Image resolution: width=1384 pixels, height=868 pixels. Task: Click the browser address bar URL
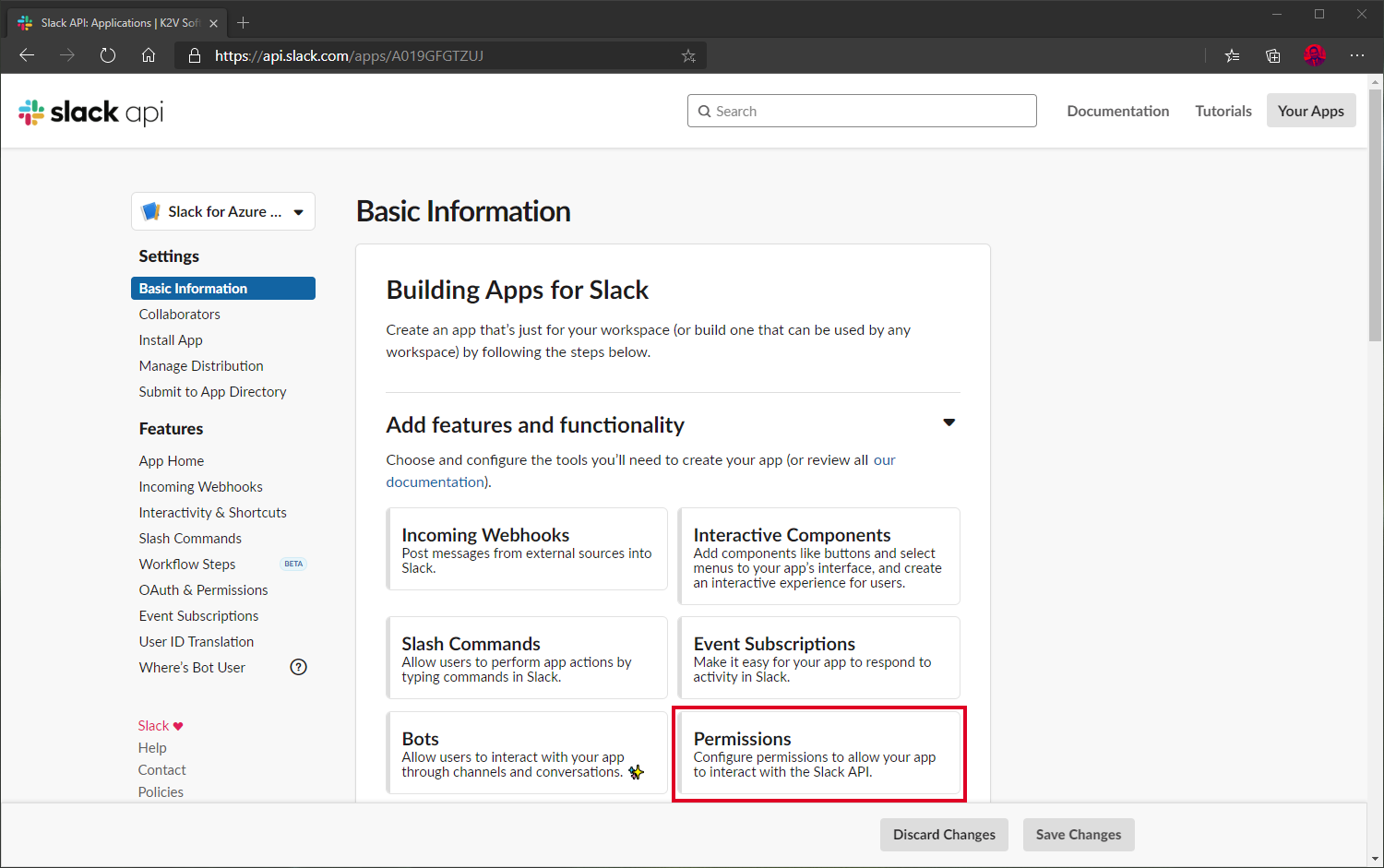pyautogui.click(x=349, y=55)
